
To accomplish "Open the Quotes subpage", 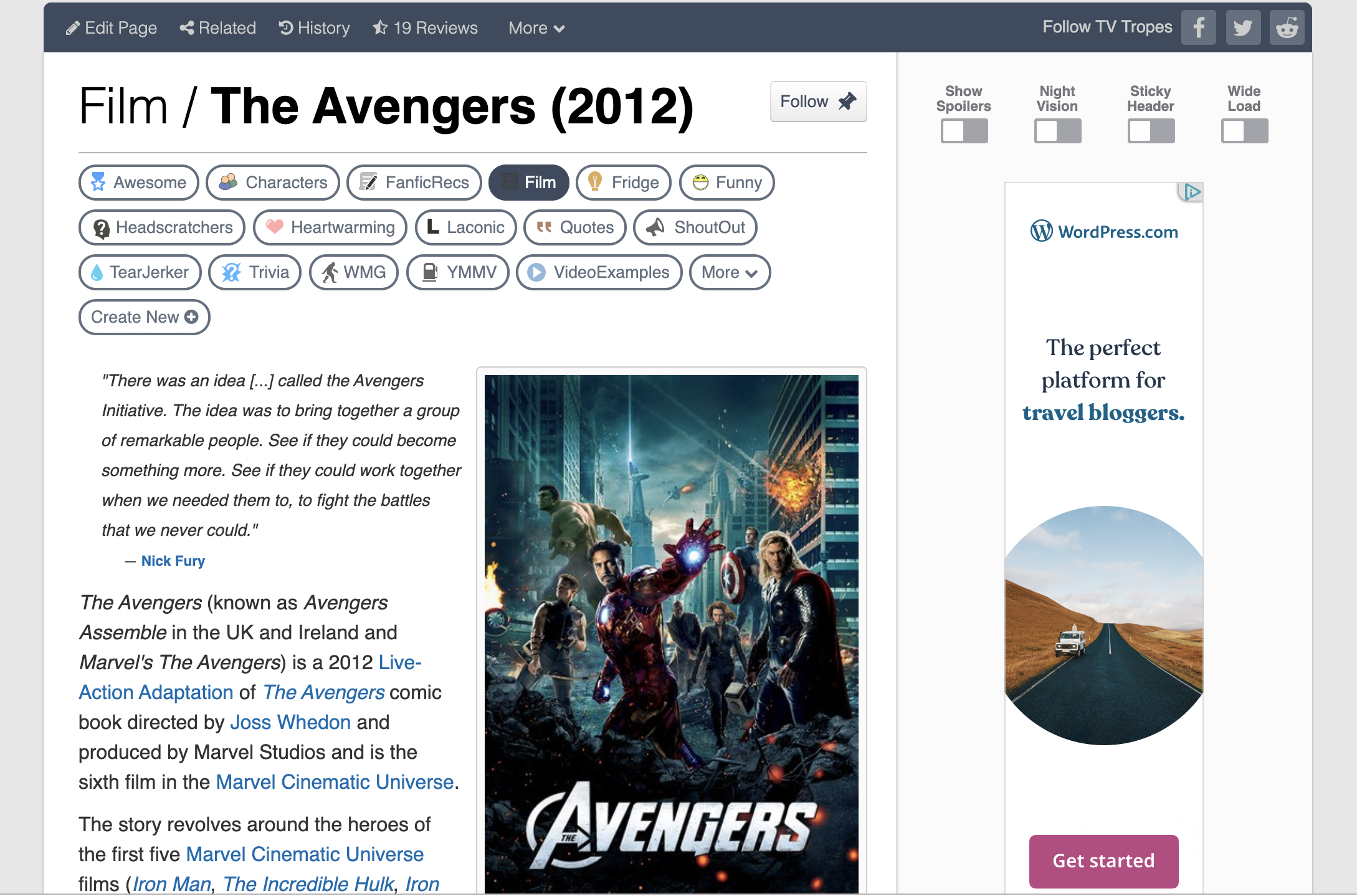I will tap(575, 227).
